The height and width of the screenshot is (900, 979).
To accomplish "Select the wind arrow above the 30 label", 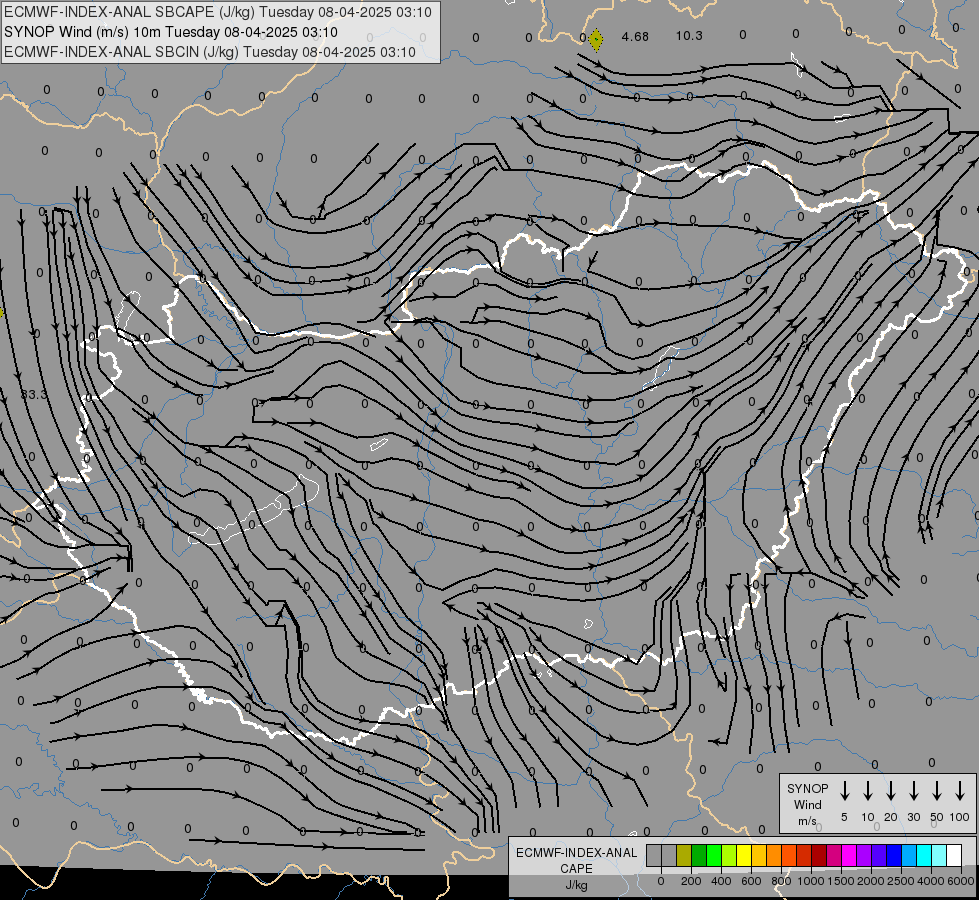I will click(x=914, y=791).
